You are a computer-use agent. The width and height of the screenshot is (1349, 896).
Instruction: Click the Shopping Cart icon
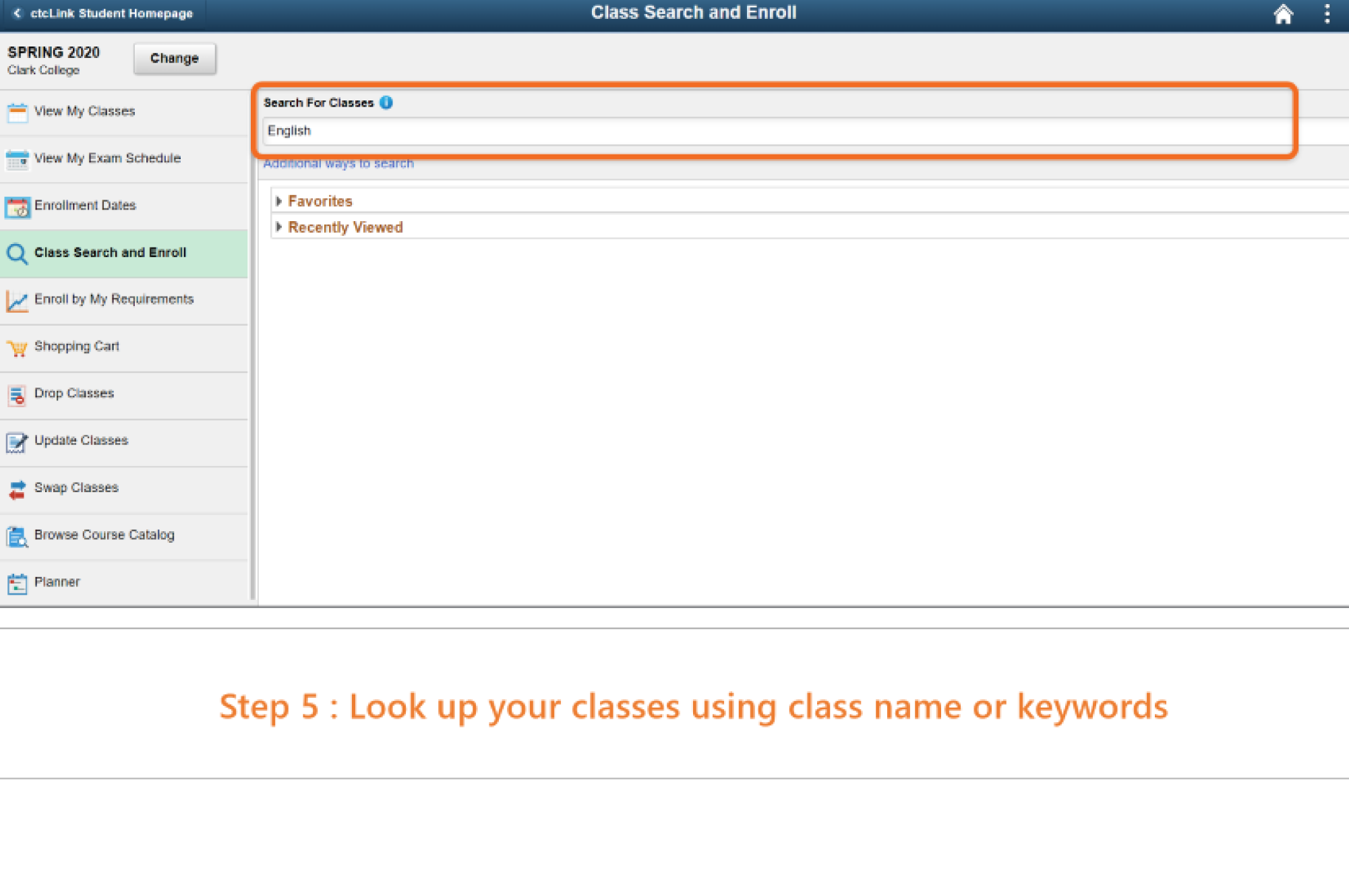pos(18,347)
